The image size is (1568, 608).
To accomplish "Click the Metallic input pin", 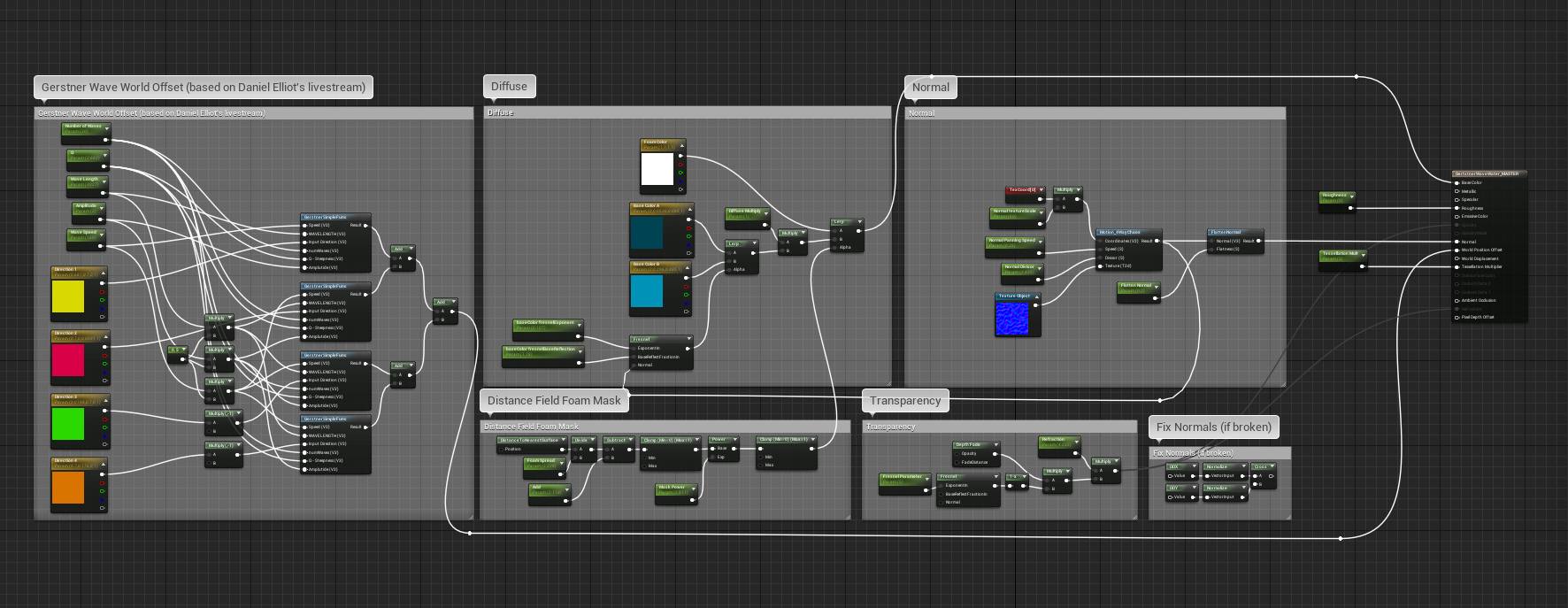I will [x=1457, y=191].
